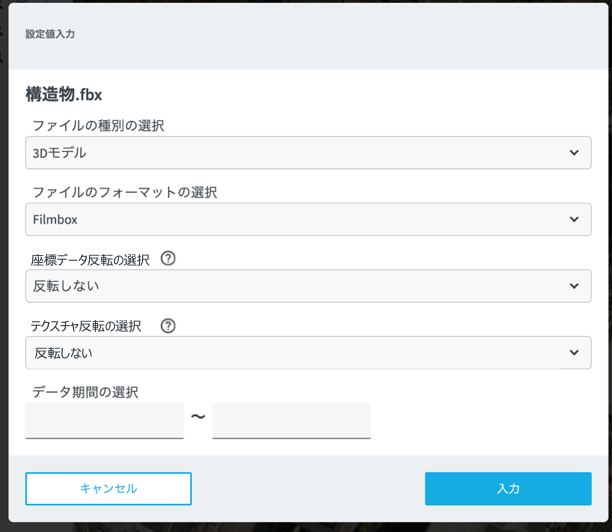This screenshot has height=532, width=612.
Task: Open the file format dropdown showing Filmbox
Action: click(x=300, y=219)
